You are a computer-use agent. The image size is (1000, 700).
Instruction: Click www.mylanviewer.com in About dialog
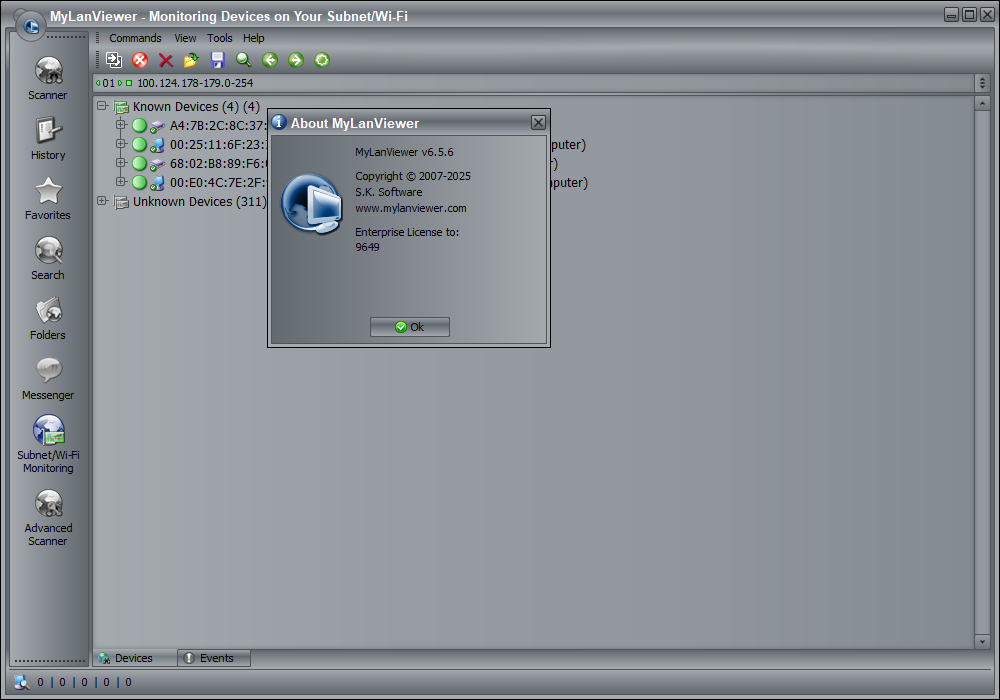pos(411,208)
